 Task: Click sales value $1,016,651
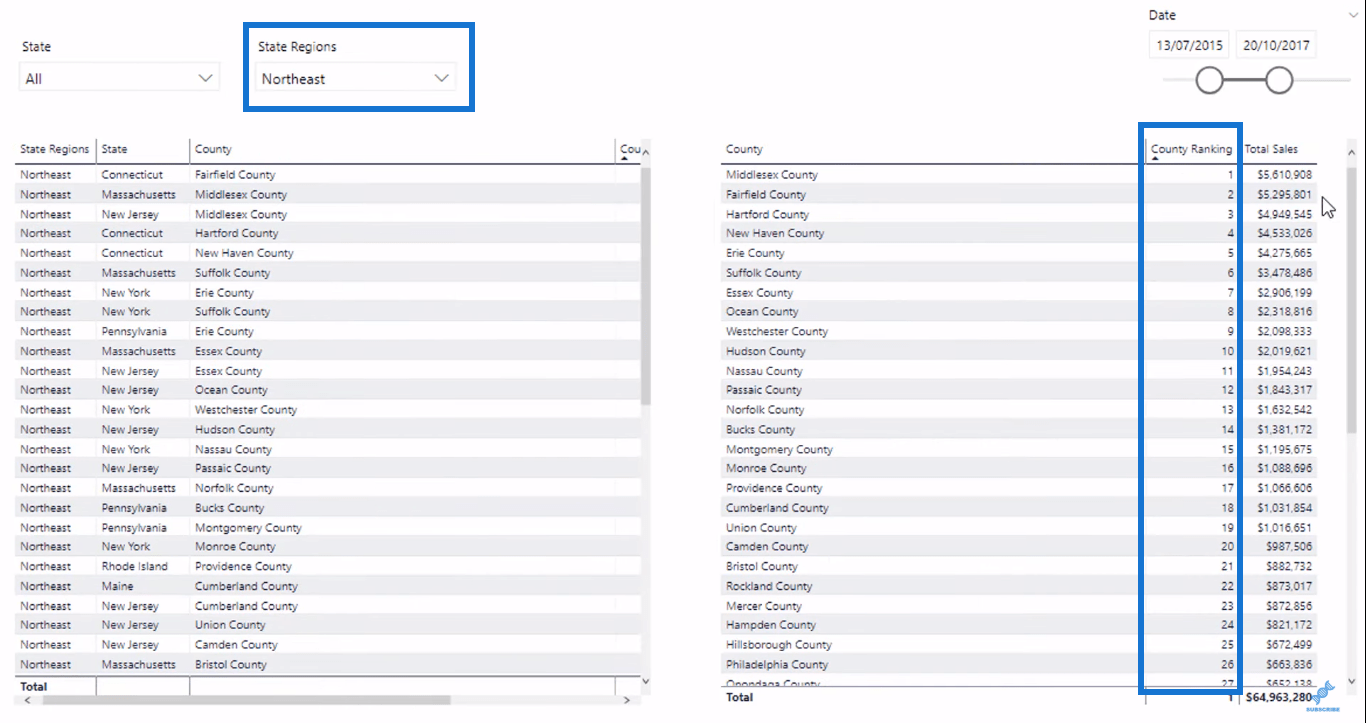(1283, 527)
